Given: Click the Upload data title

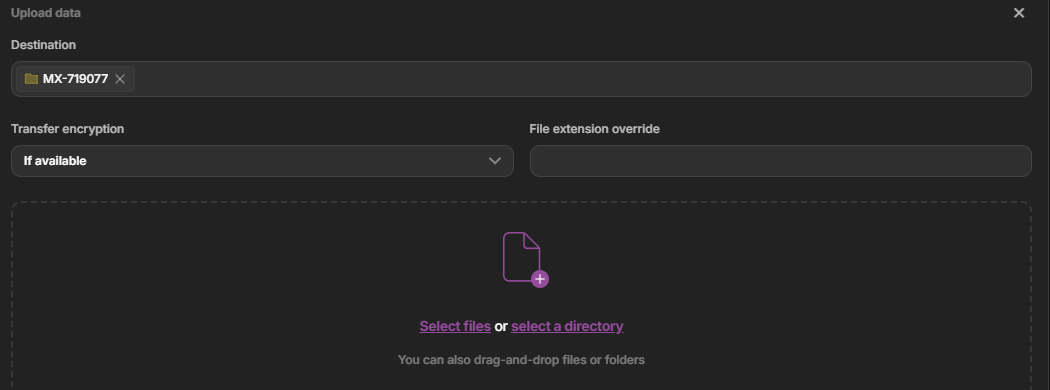Looking at the screenshot, I should (46, 13).
